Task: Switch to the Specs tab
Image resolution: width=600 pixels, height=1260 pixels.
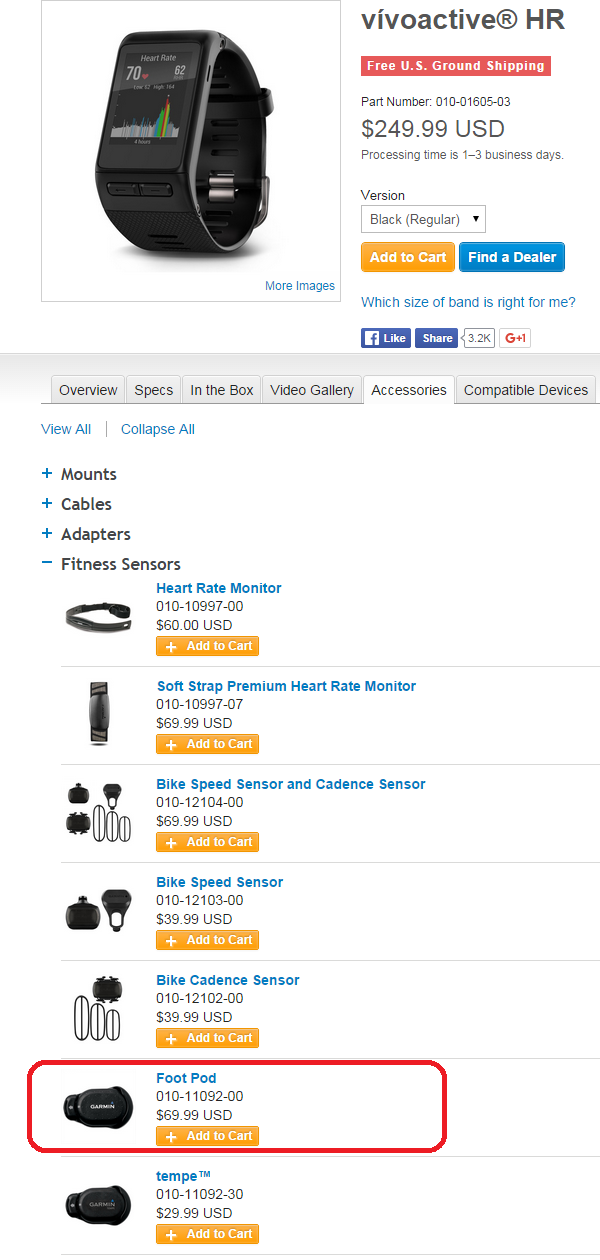Action: [x=154, y=390]
